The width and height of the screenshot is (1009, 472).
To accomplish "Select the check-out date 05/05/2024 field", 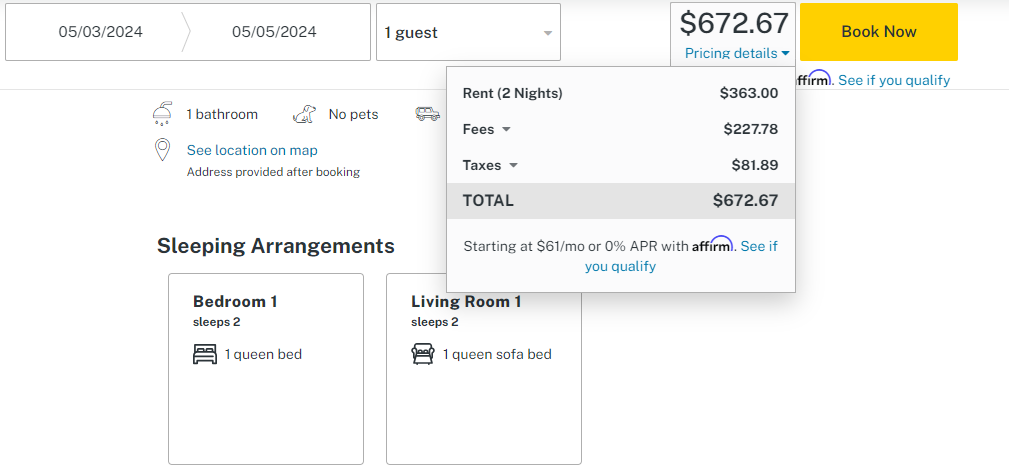I will [x=274, y=32].
